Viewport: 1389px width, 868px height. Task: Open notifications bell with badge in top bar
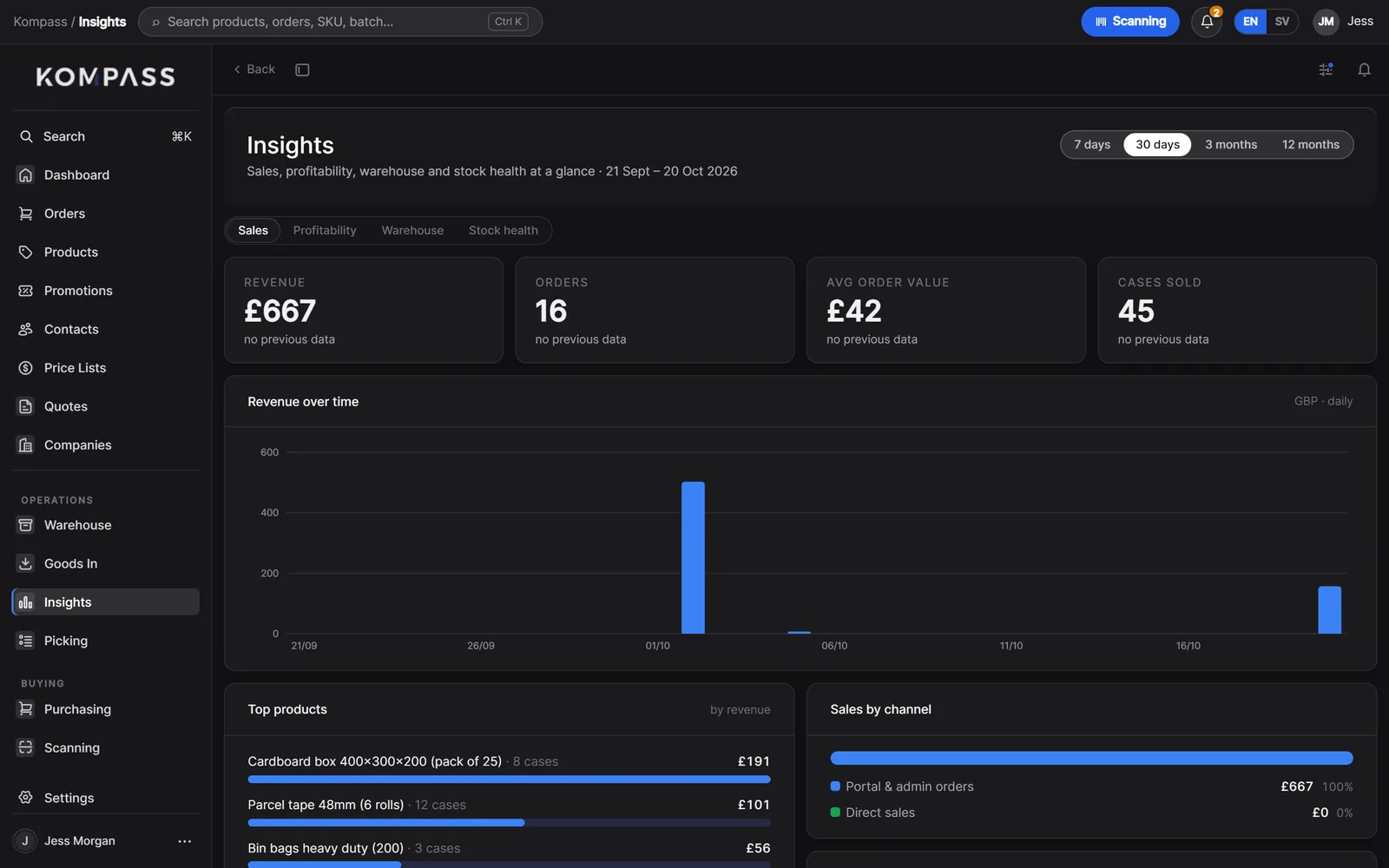[x=1207, y=22]
